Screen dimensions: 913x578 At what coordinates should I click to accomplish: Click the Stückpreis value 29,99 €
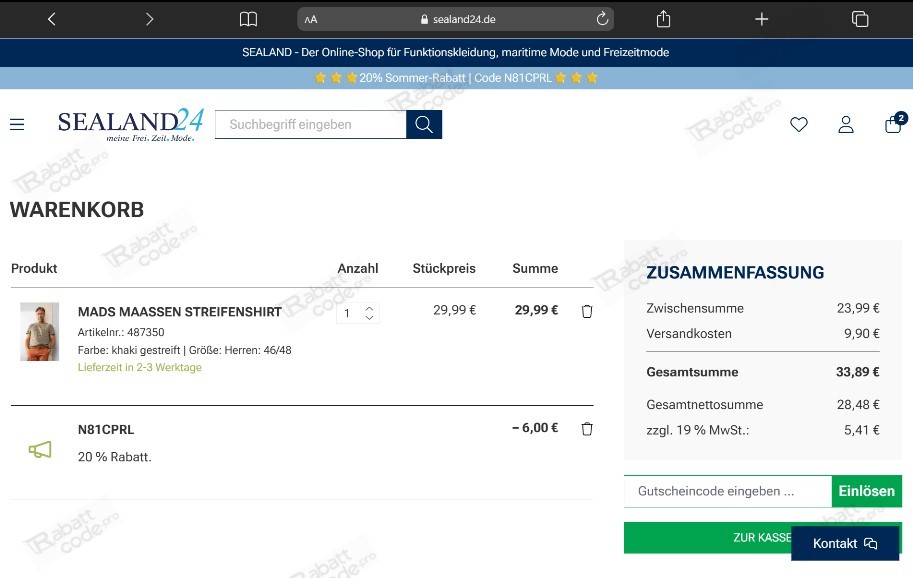tap(454, 310)
